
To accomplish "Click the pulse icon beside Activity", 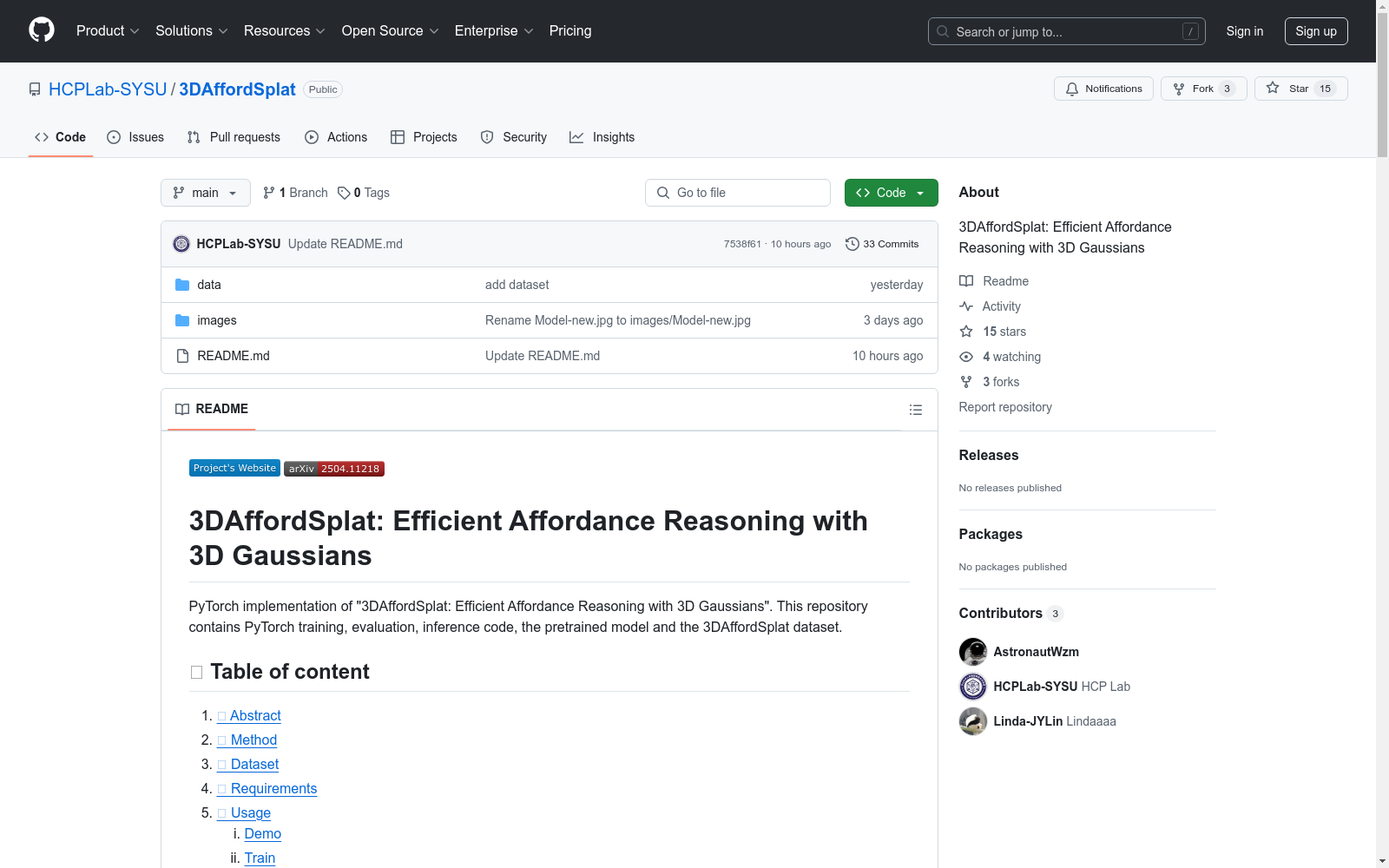I will (966, 306).
